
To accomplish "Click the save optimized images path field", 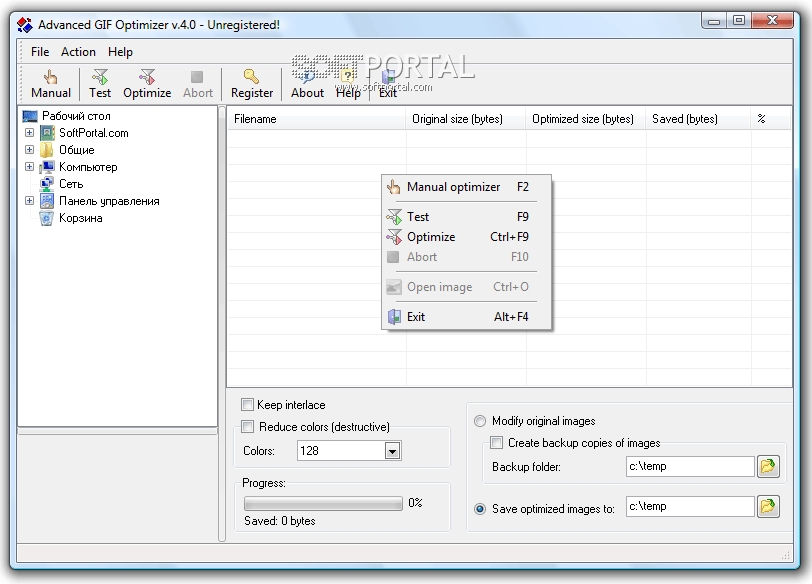I will (x=690, y=506).
